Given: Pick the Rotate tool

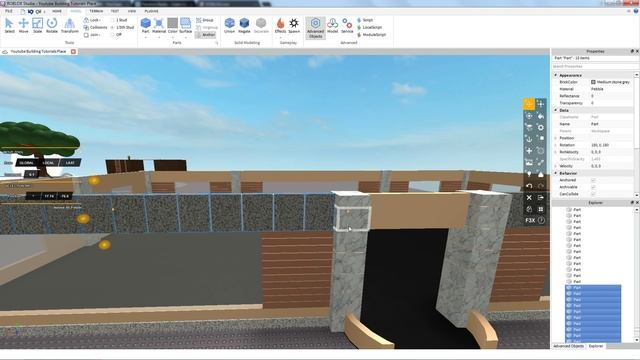Looking at the screenshot, I should coord(52,26).
